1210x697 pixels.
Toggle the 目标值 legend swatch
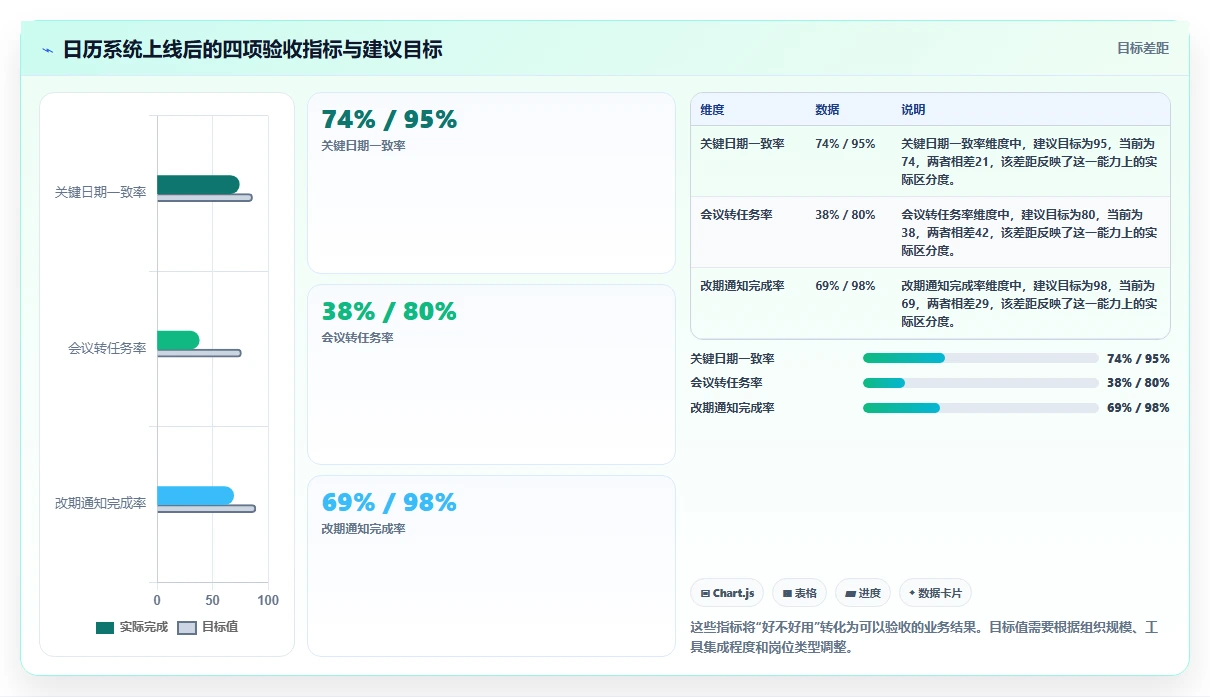click(x=187, y=627)
